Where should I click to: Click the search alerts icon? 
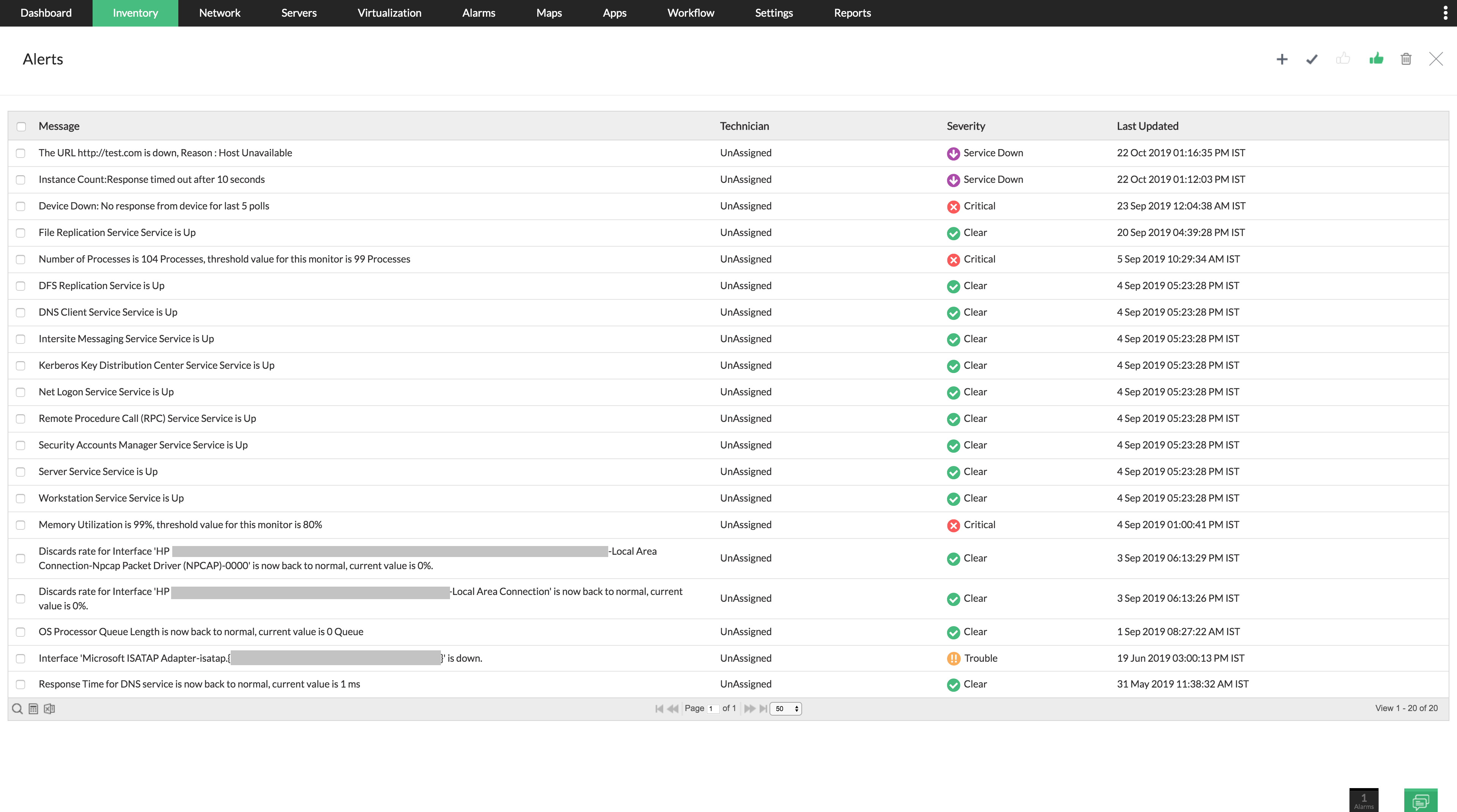click(x=17, y=708)
